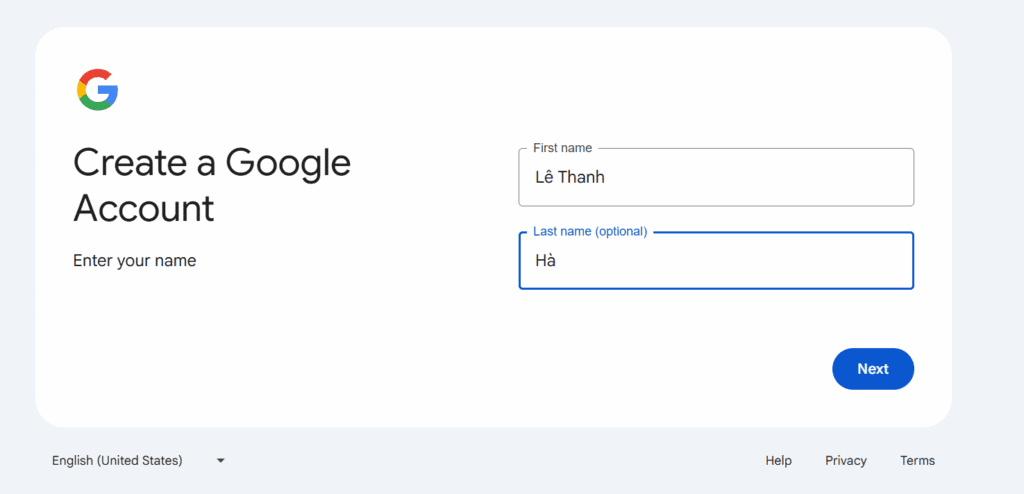Viewport: 1024px width, 494px height.
Task: Click empty space right of "Lê Thanh" text
Action: point(760,178)
